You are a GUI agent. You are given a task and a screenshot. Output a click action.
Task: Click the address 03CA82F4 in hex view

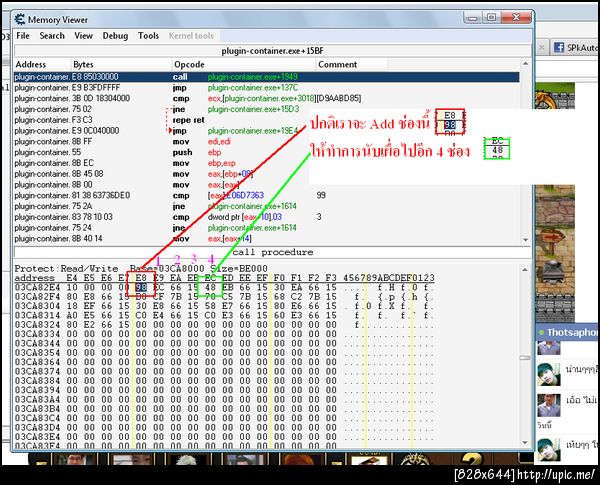38,297
